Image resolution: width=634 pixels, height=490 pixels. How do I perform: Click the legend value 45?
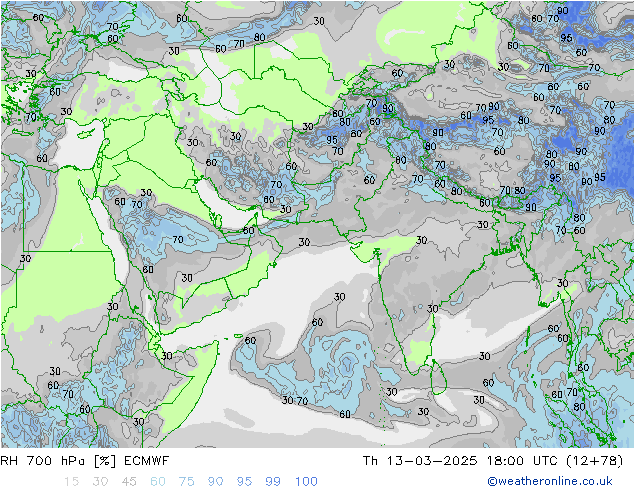tap(129, 482)
